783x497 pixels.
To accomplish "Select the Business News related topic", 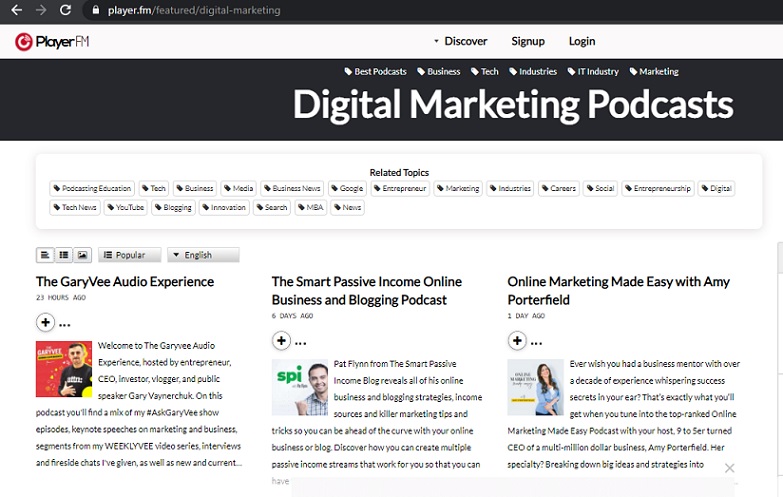I will pyautogui.click(x=292, y=188).
